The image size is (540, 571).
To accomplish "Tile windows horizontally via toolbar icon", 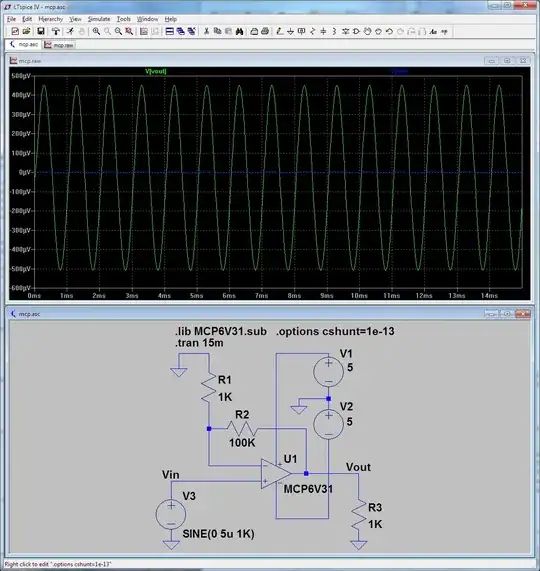I will pos(169,31).
